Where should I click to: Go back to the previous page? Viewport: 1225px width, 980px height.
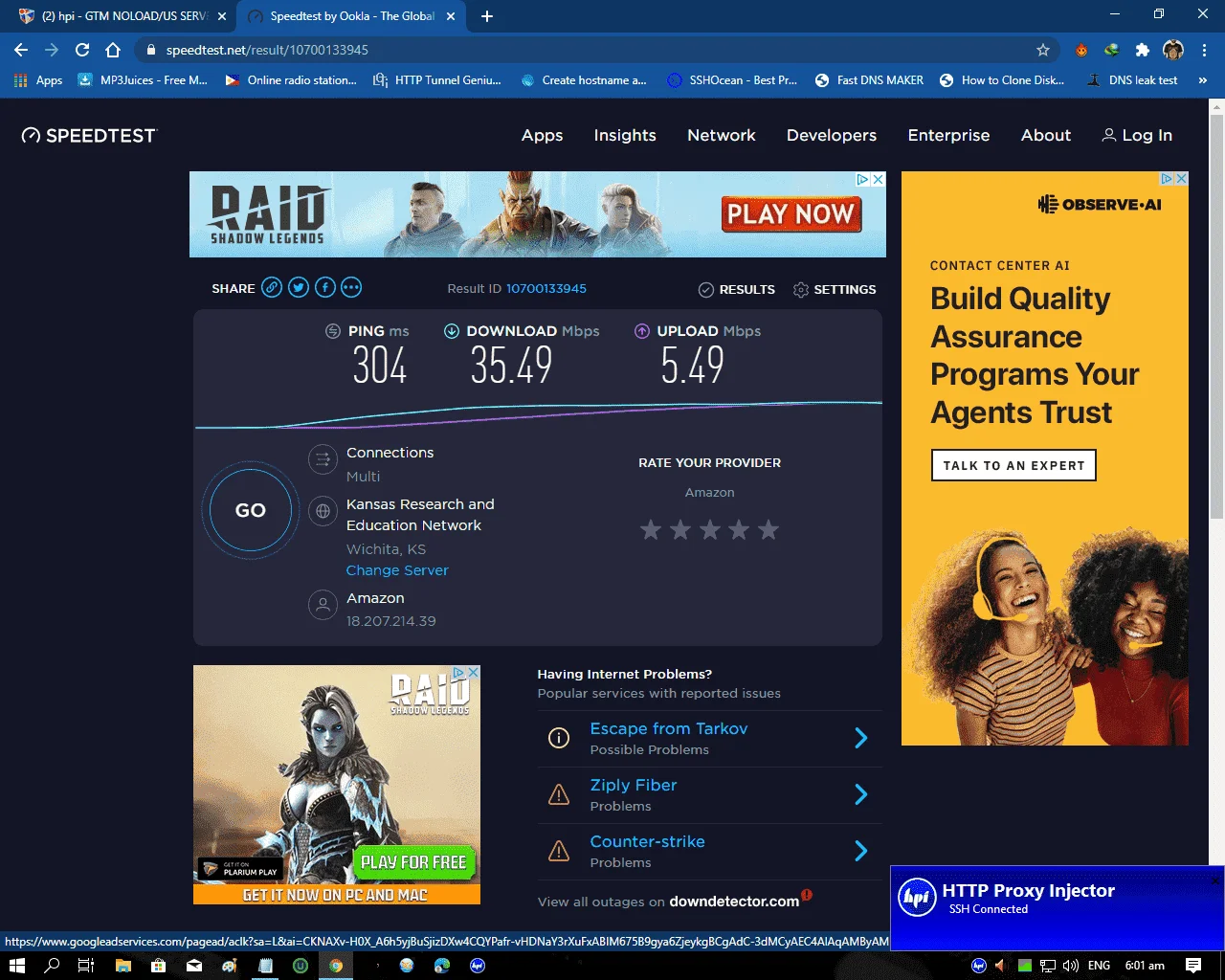point(21,50)
